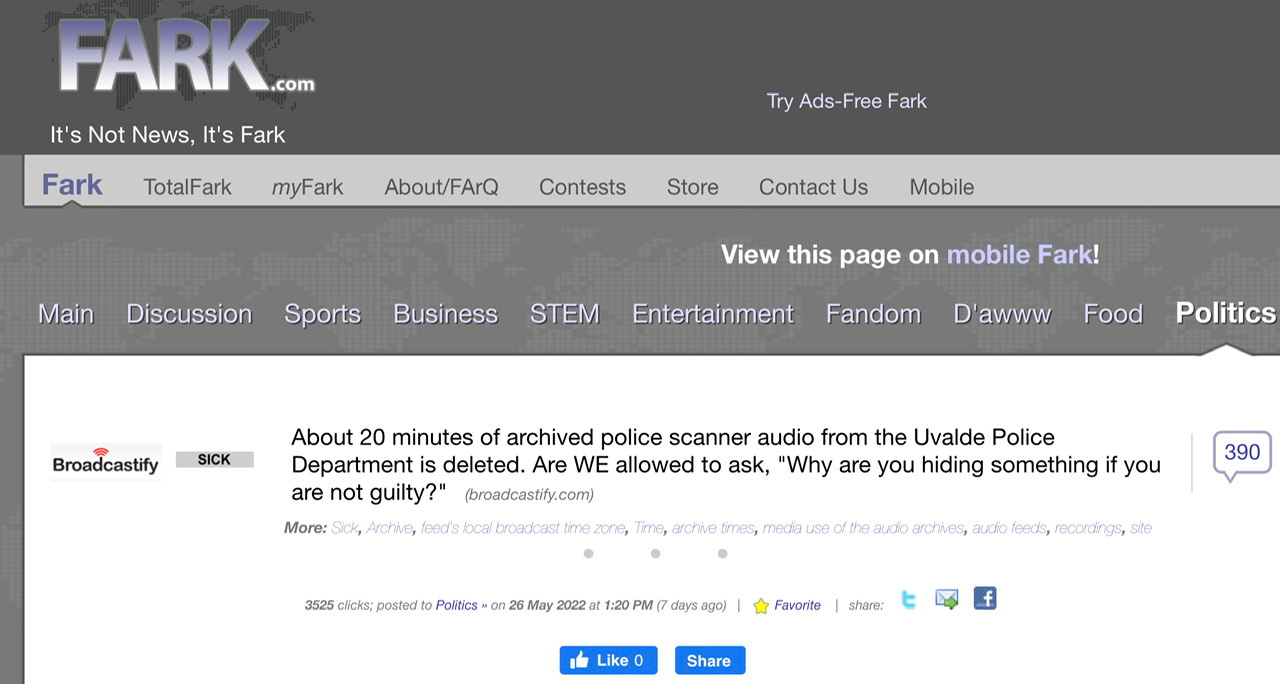The width and height of the screenshot is (1280, 684).
Task: Click the SICK topic tag
Action: pos(214,460)
